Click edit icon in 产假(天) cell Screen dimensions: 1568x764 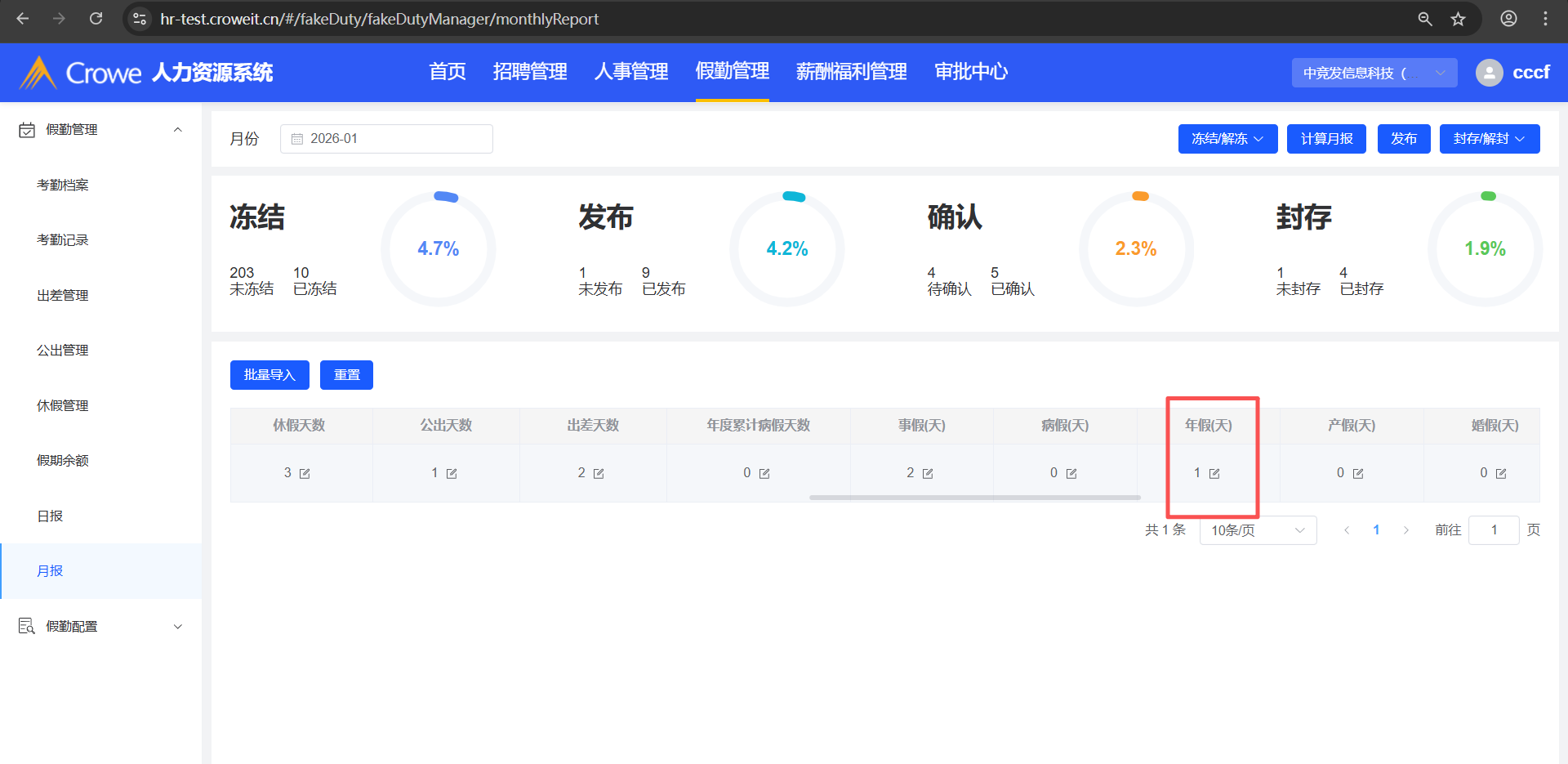point(1358,474)
